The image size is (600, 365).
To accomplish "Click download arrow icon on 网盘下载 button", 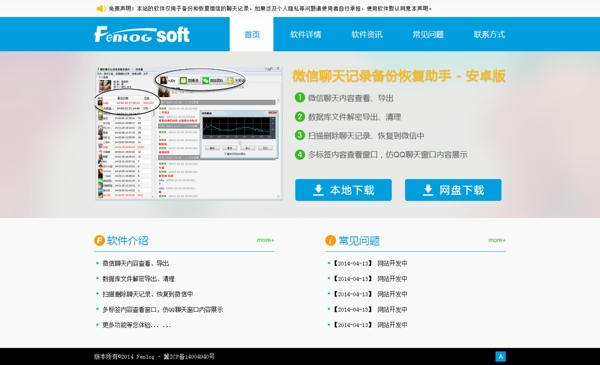I will pyautogui.click(x=428, y=190).
